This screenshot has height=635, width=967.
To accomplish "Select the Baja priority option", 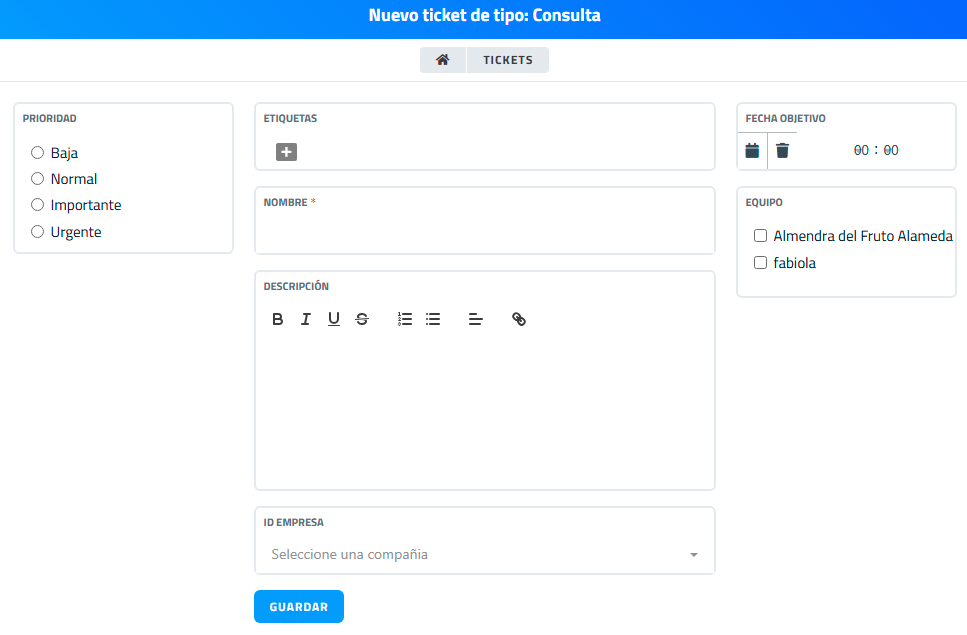I will pos(38,153).
